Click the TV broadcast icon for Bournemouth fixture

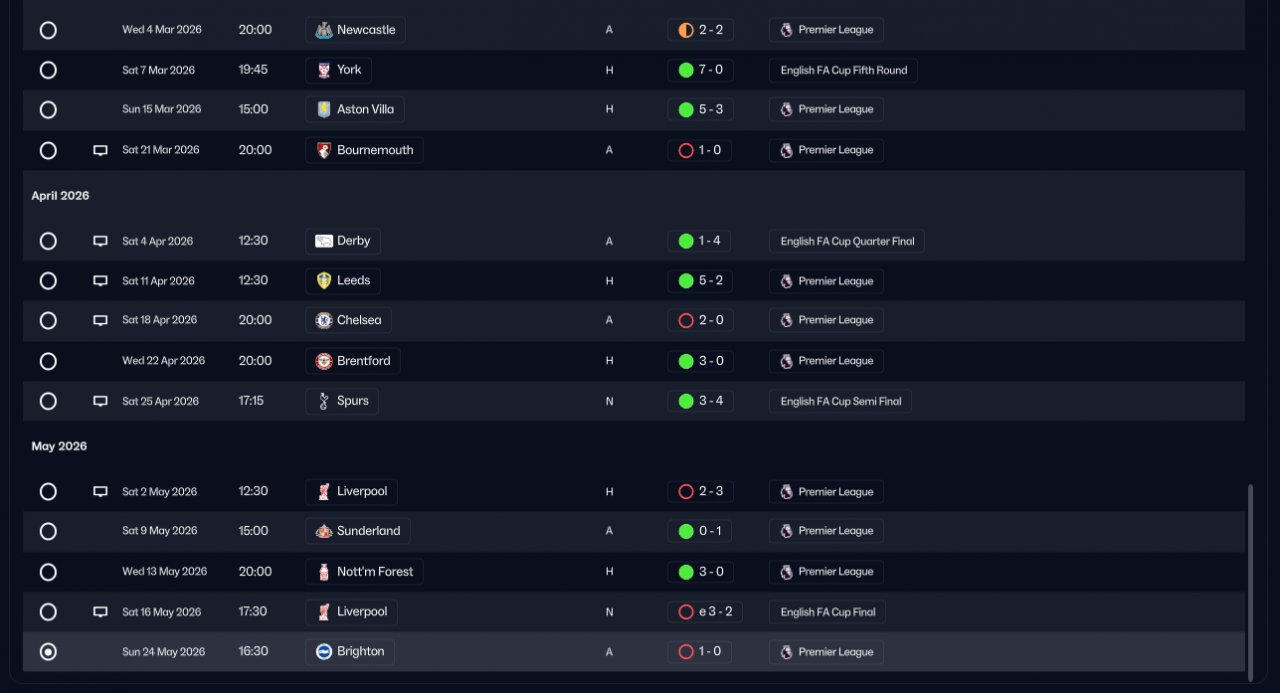(x=100, y=150)
